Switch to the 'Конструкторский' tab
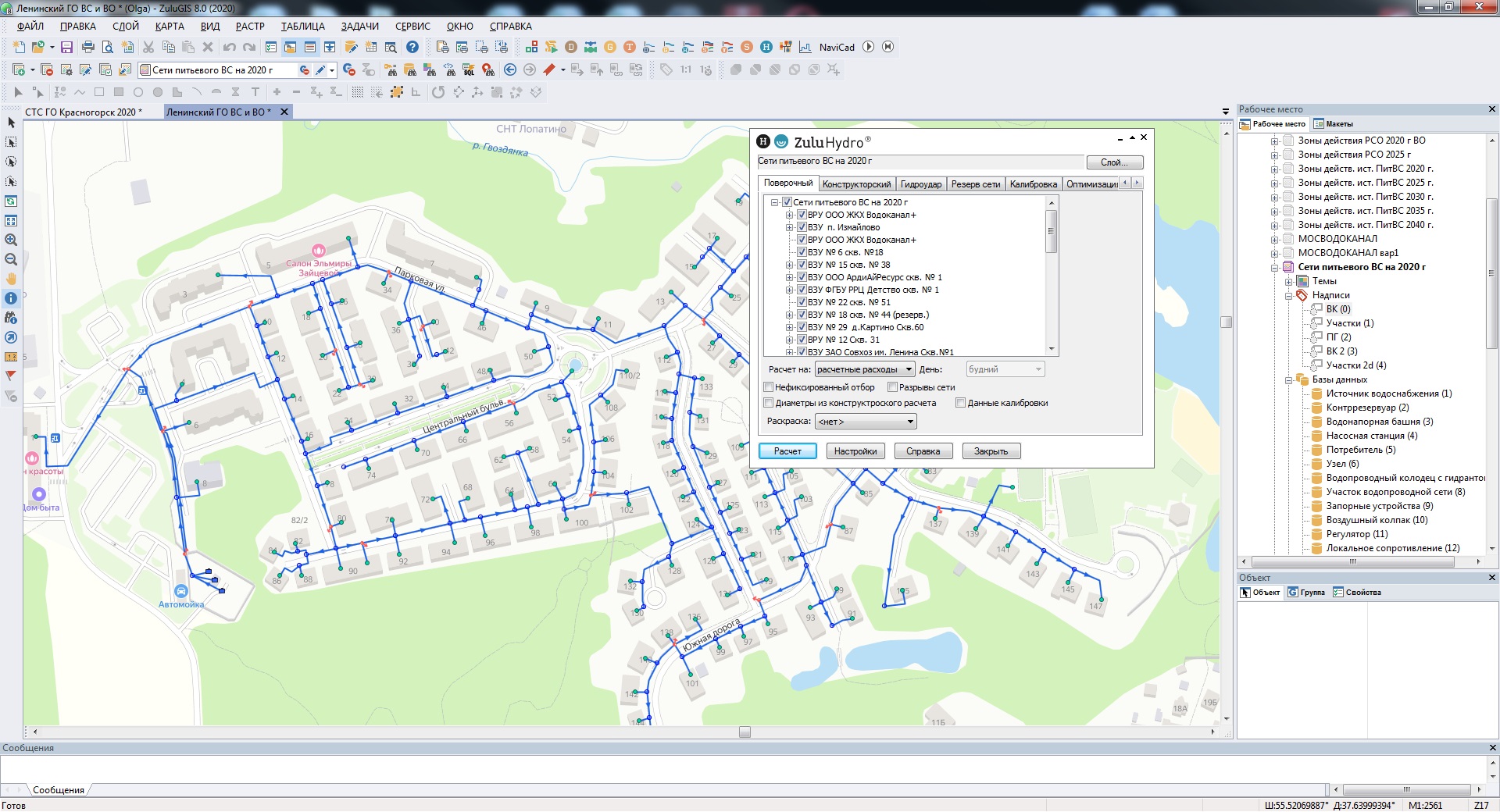 [856, 184]
